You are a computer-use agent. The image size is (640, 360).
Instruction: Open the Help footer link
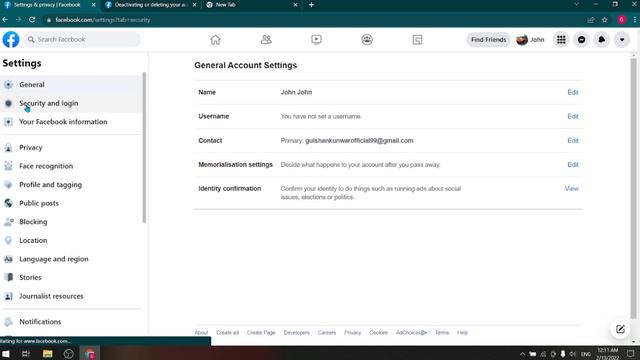click(462, 333)
